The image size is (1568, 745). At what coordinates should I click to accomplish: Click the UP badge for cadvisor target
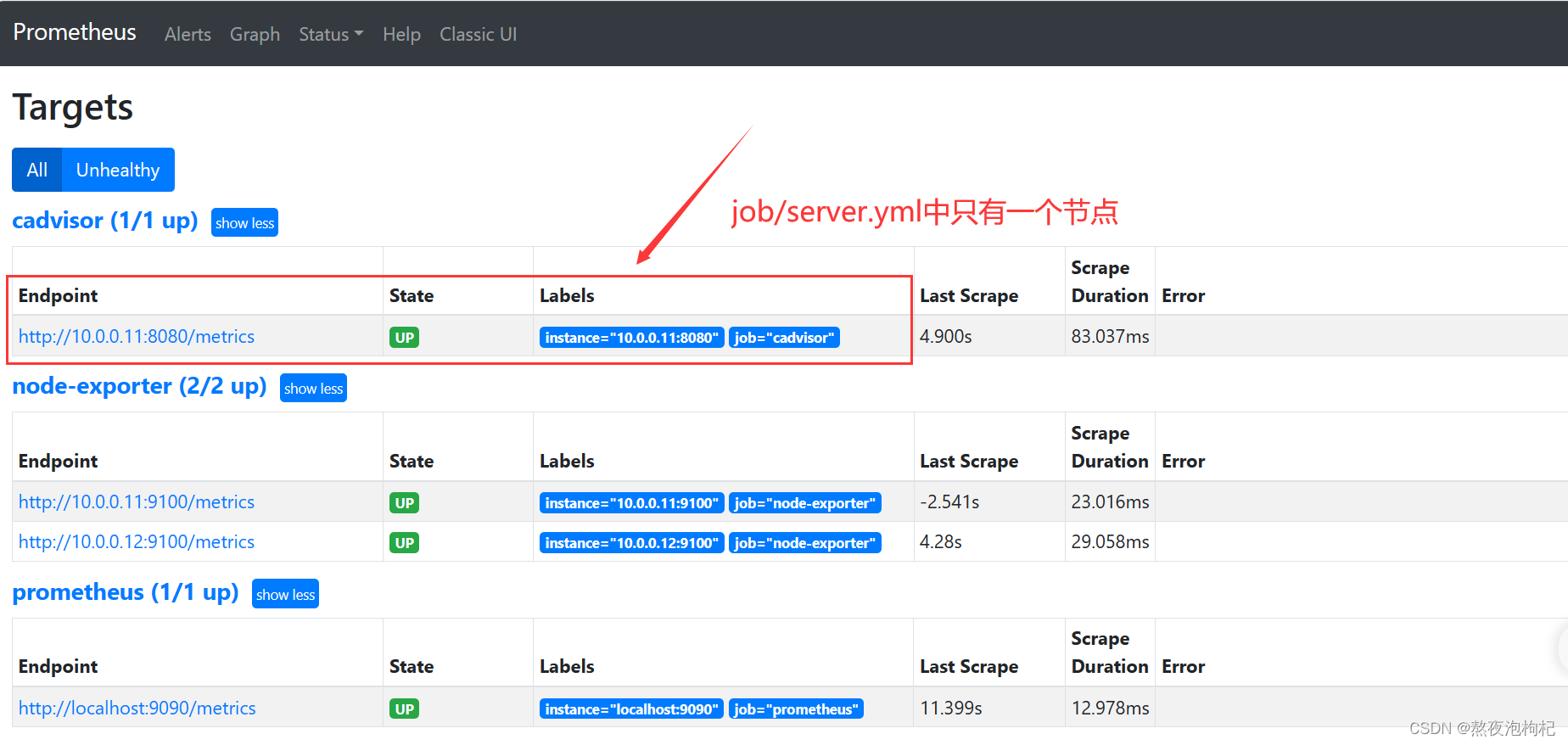(x=405, y=337)
